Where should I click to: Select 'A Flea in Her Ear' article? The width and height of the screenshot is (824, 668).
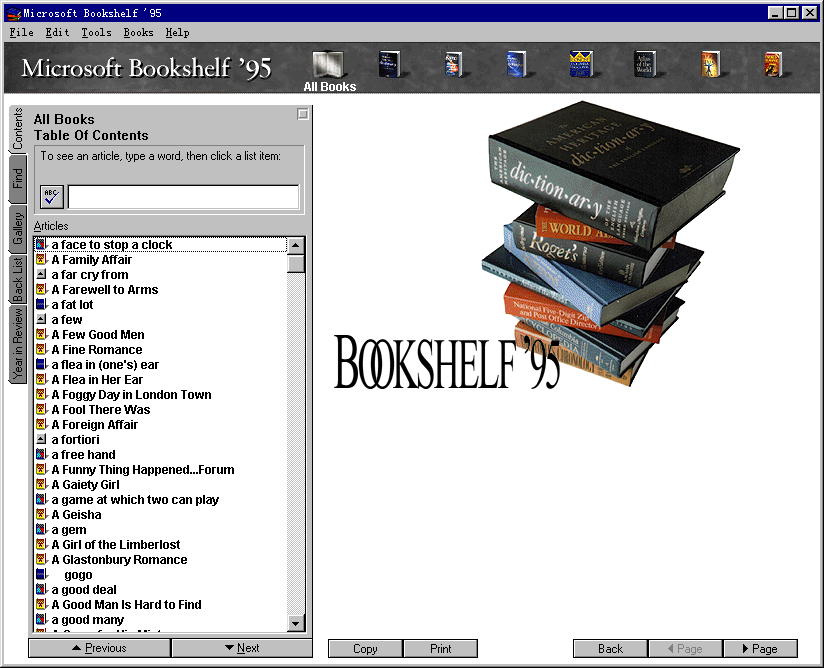coord(97,379)
